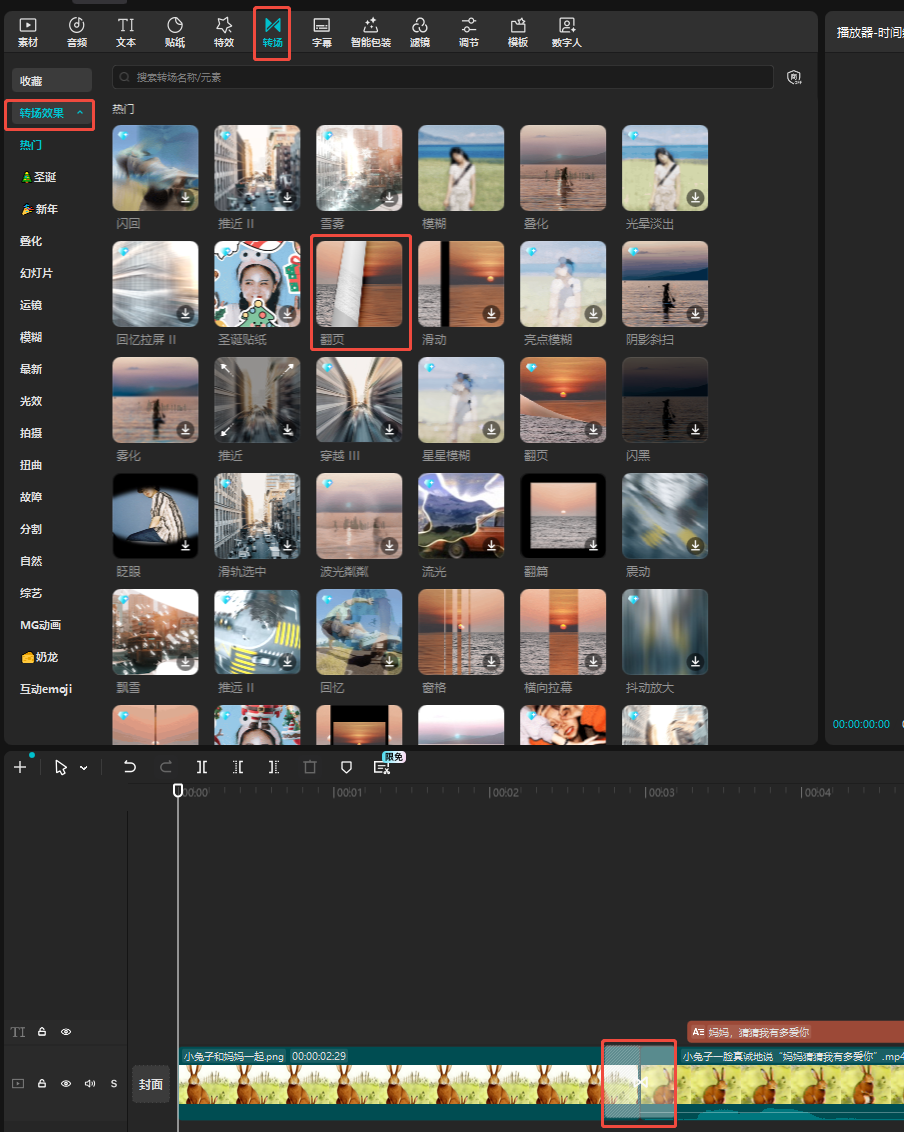Open the selection tool mode dropdown arrow
Screen dimensions: 904x1132
84,768
